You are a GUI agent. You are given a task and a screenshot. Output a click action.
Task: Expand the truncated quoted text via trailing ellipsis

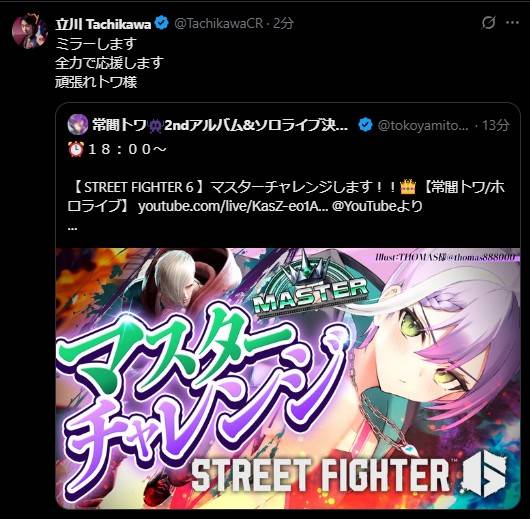[72, 228]
